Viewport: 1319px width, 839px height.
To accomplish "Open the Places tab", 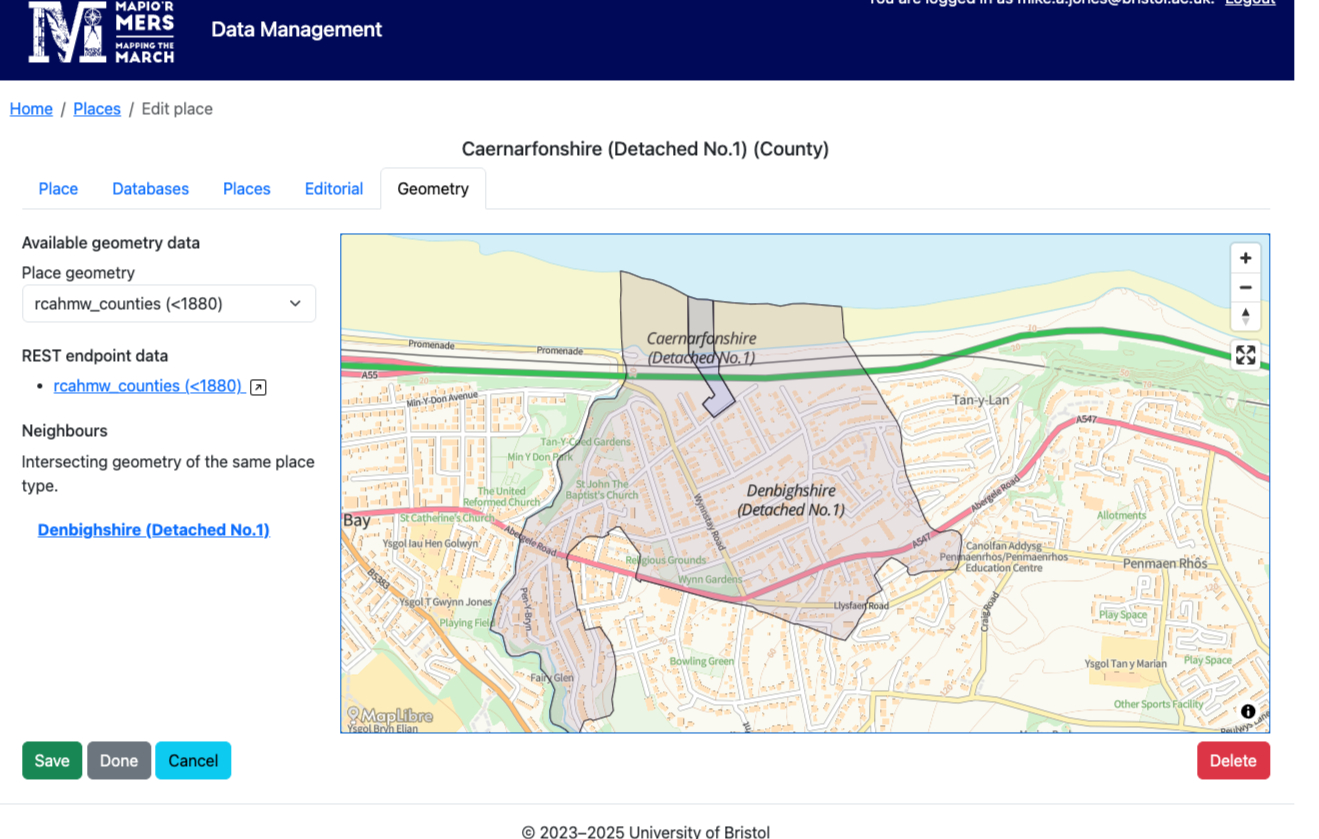I will 246,189.
